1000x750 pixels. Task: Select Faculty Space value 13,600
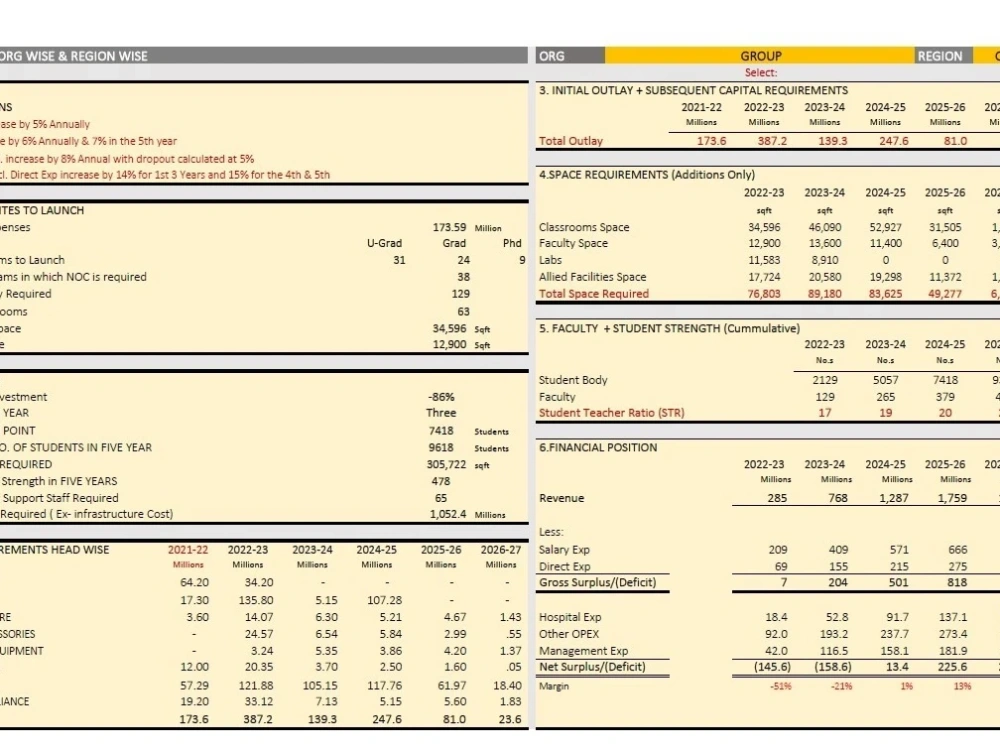(x=825, y=243)
